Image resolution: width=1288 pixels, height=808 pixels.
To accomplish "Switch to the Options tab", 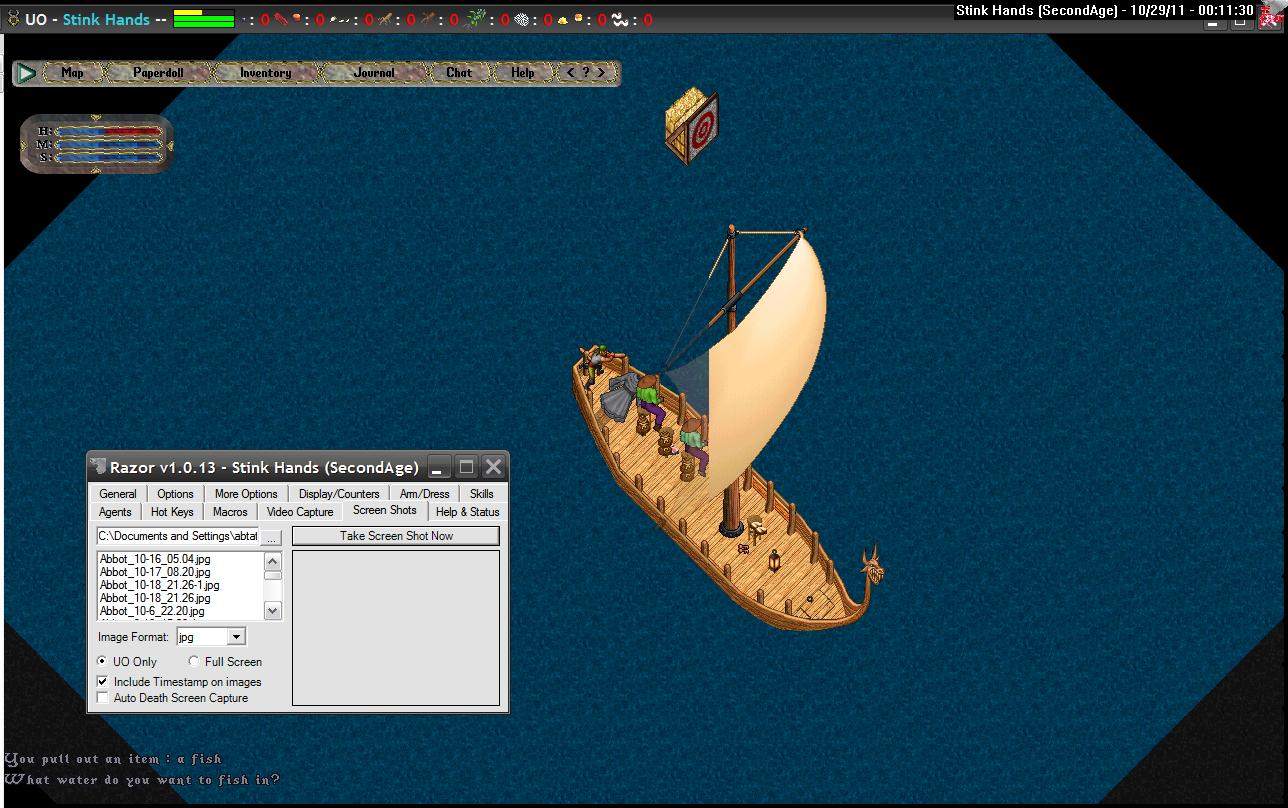I will coord(175,493).
